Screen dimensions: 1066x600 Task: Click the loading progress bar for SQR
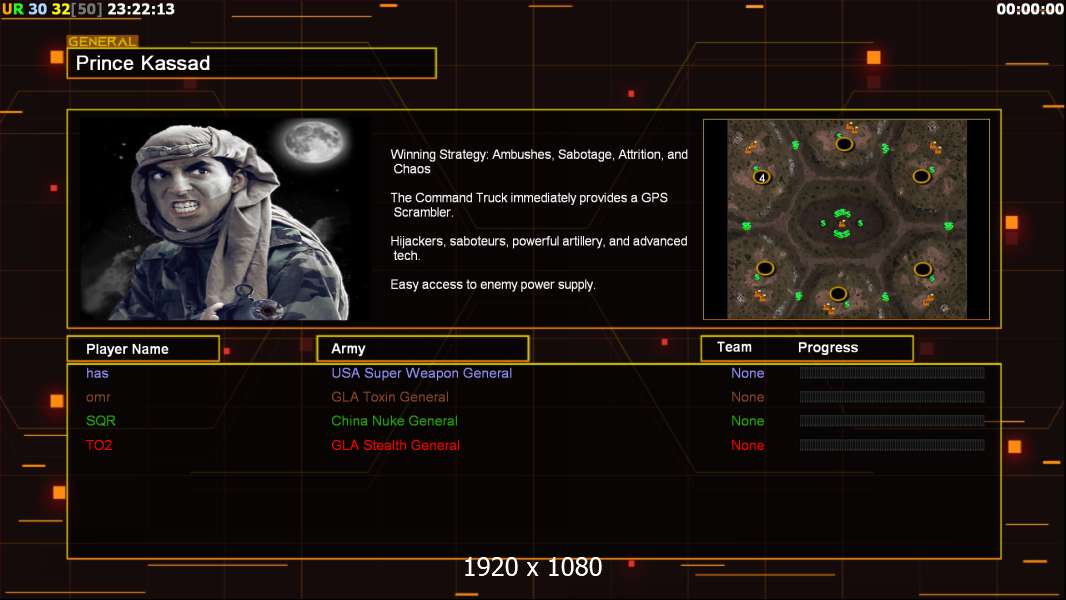click(892, 421)
